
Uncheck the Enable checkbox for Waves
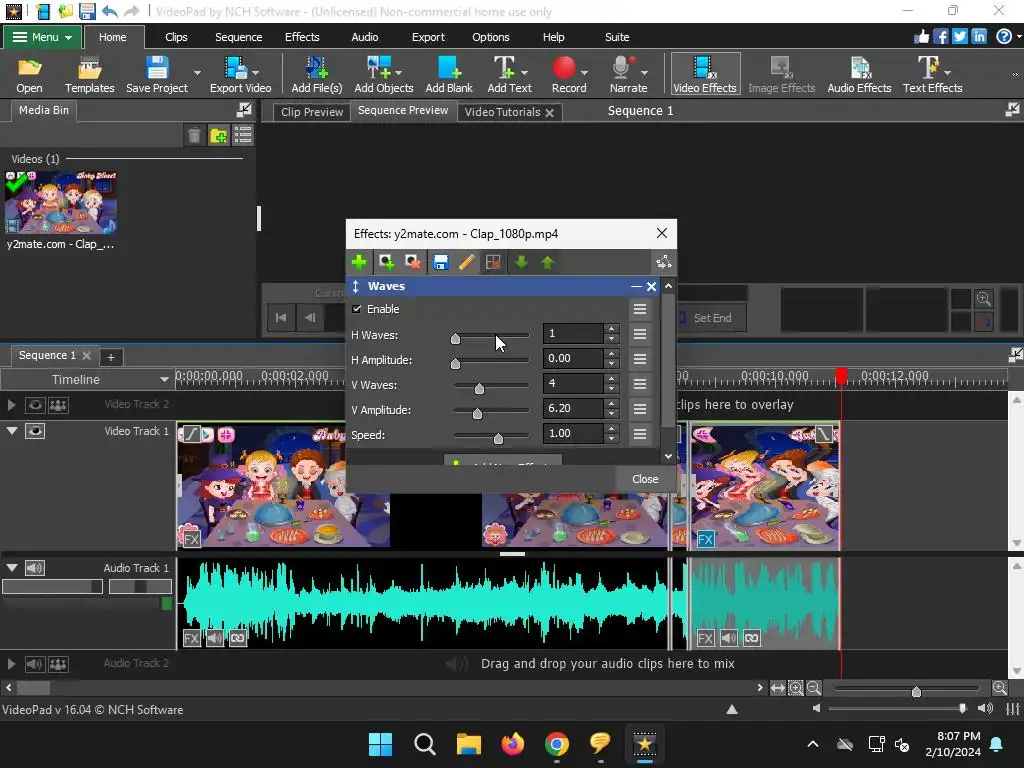point(357,309)
